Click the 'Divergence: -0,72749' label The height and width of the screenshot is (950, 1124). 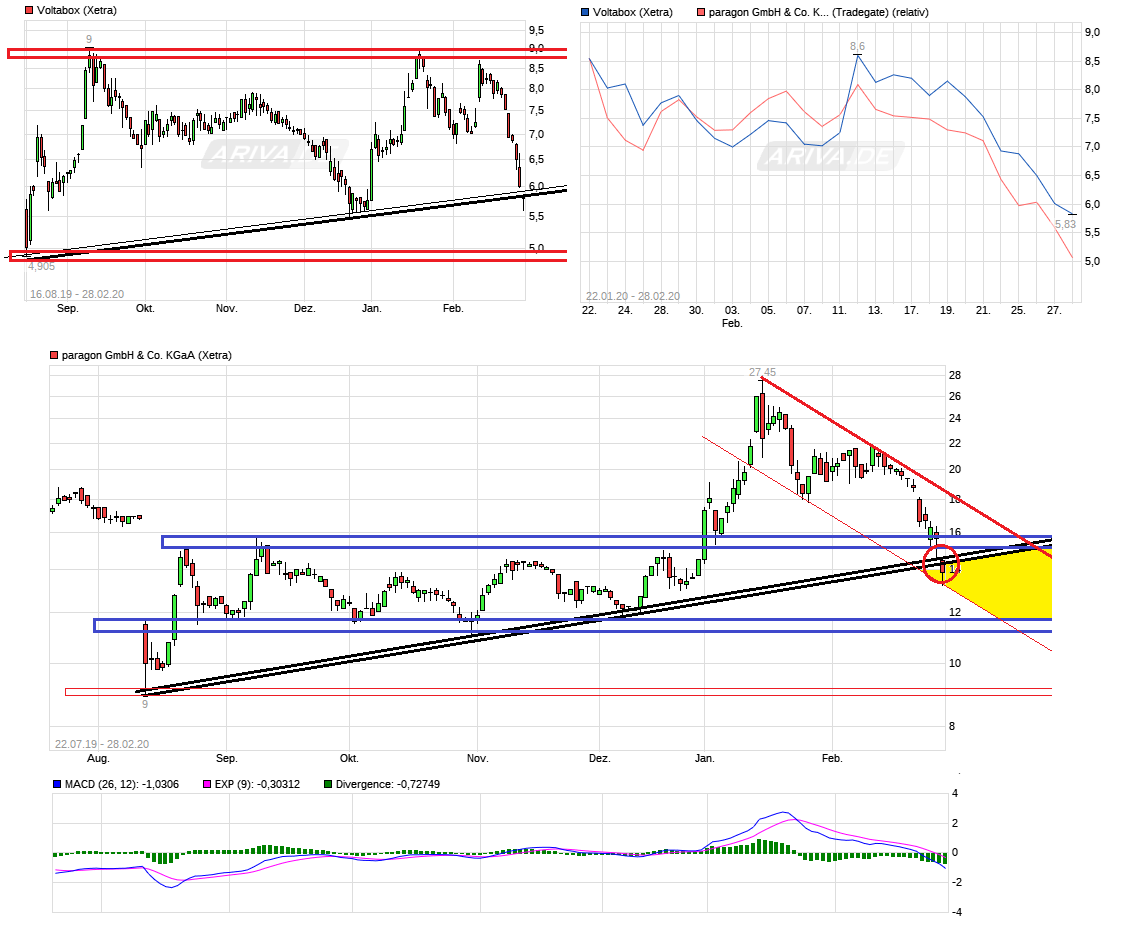coord(388,784)
